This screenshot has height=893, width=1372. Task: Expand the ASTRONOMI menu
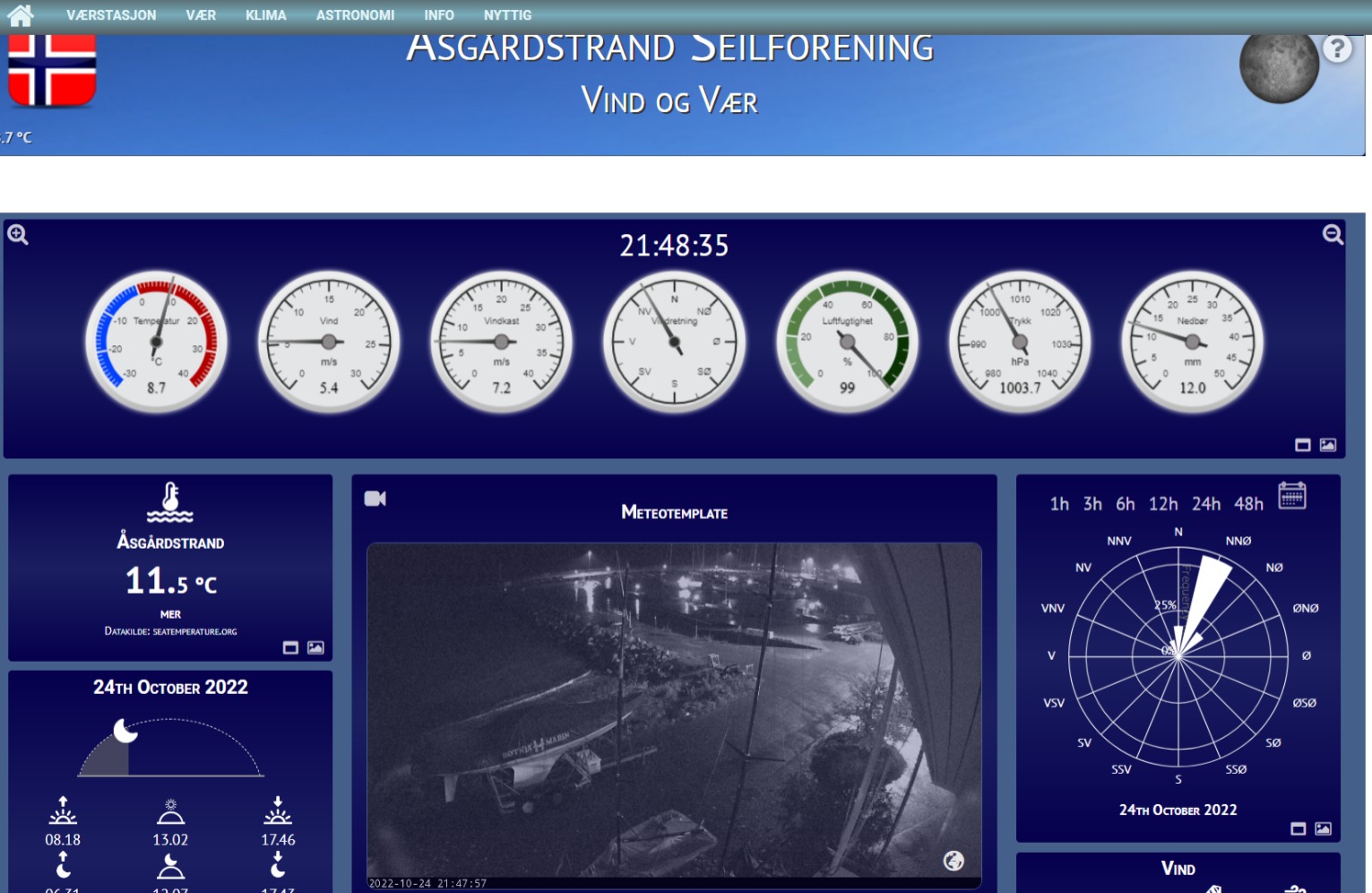(355, 14)
